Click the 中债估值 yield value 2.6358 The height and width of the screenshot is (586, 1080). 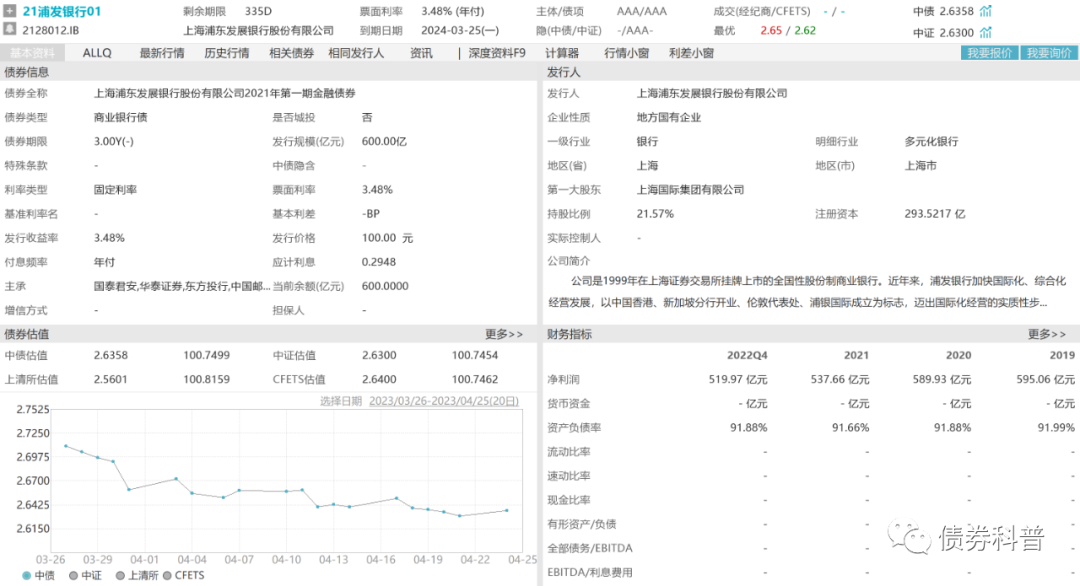(111, 355)
